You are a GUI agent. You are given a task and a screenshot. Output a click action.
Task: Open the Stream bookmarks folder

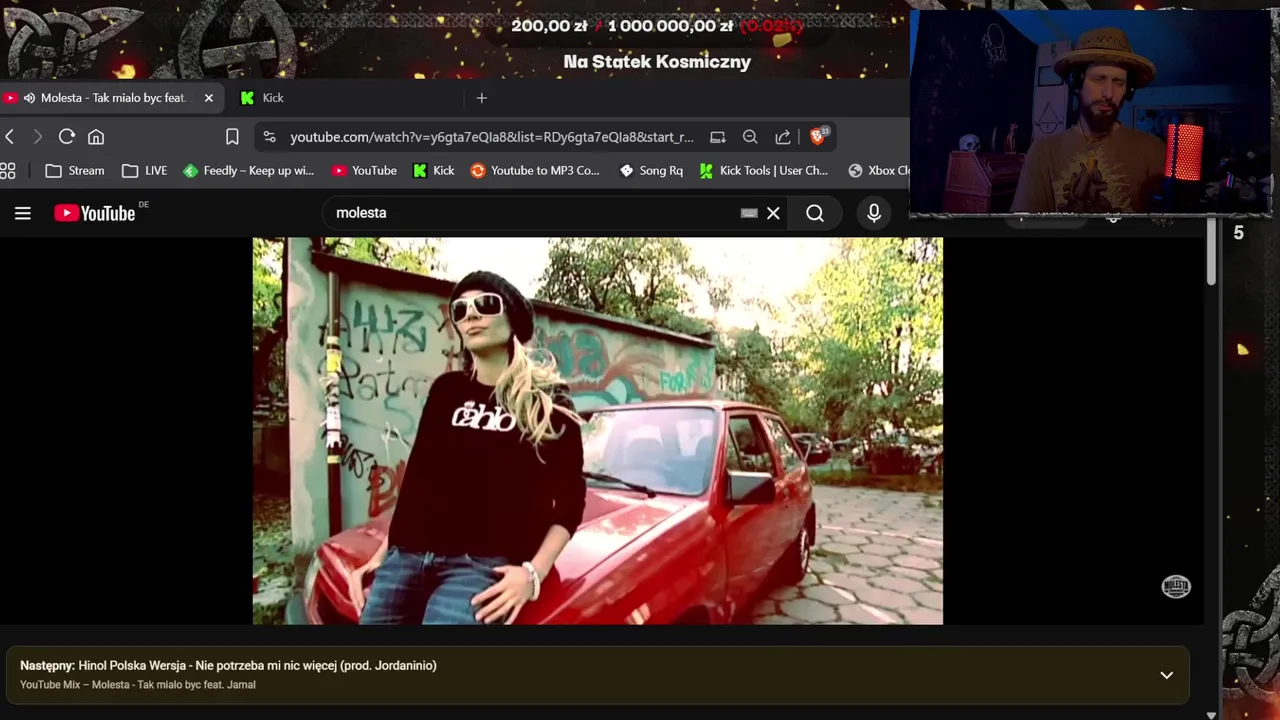[x=75, y=171]
